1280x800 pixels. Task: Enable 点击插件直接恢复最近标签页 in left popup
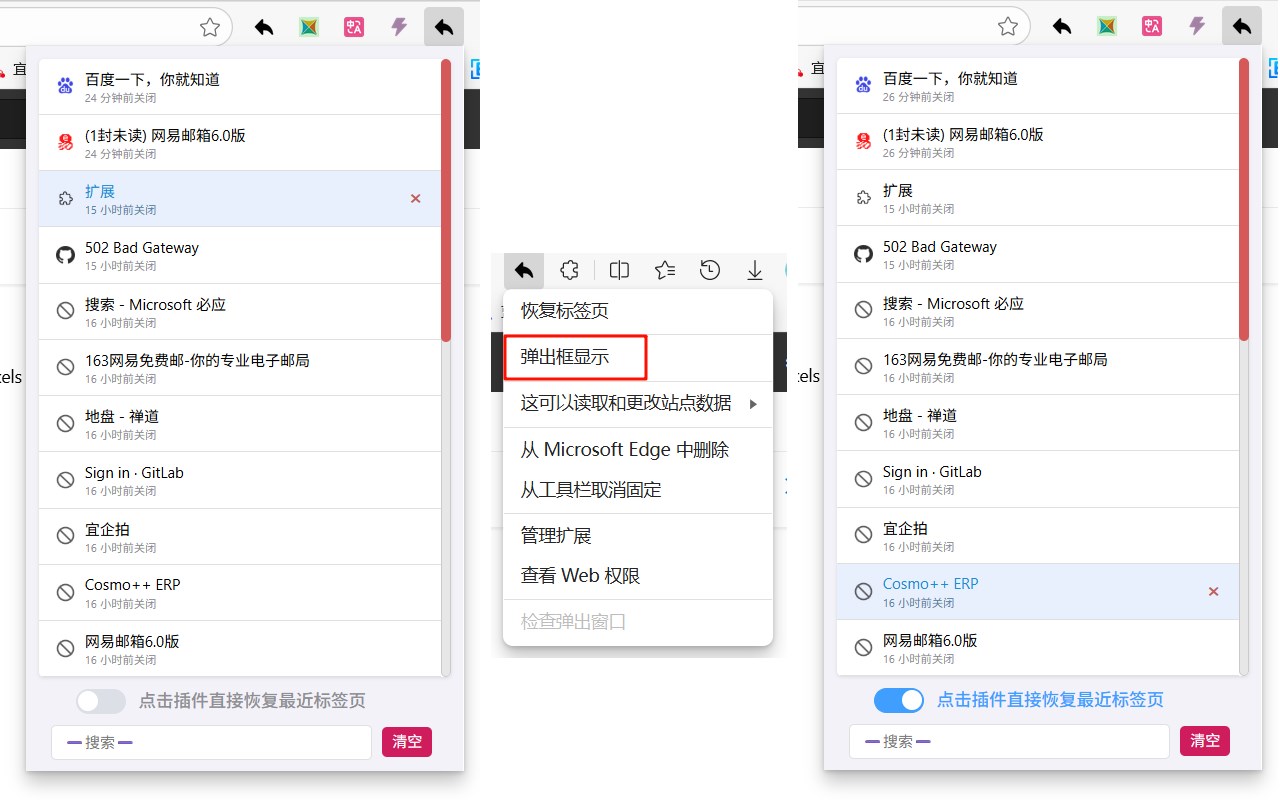[100, 701]
